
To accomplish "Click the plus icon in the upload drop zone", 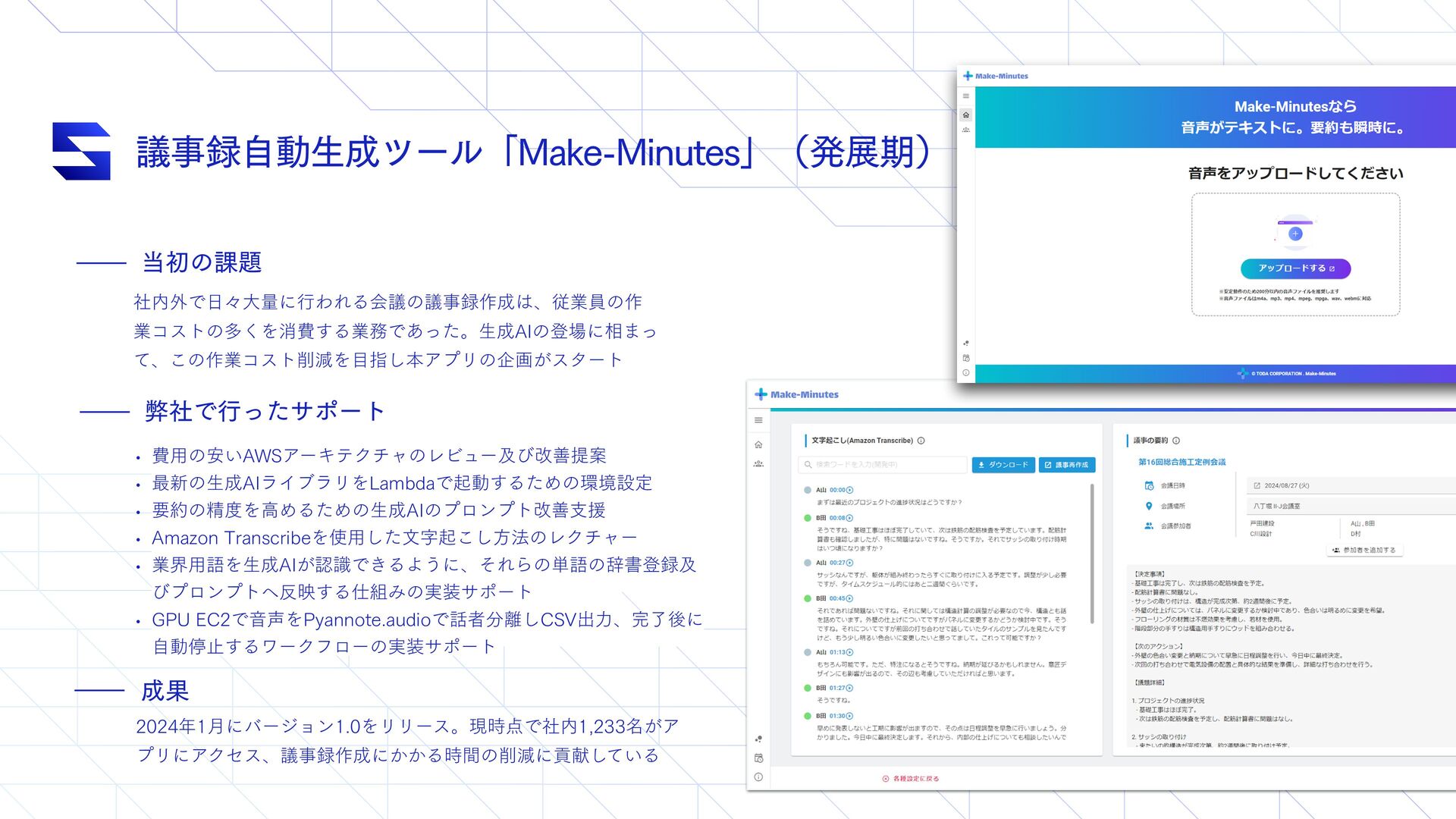I will 1295,234.
